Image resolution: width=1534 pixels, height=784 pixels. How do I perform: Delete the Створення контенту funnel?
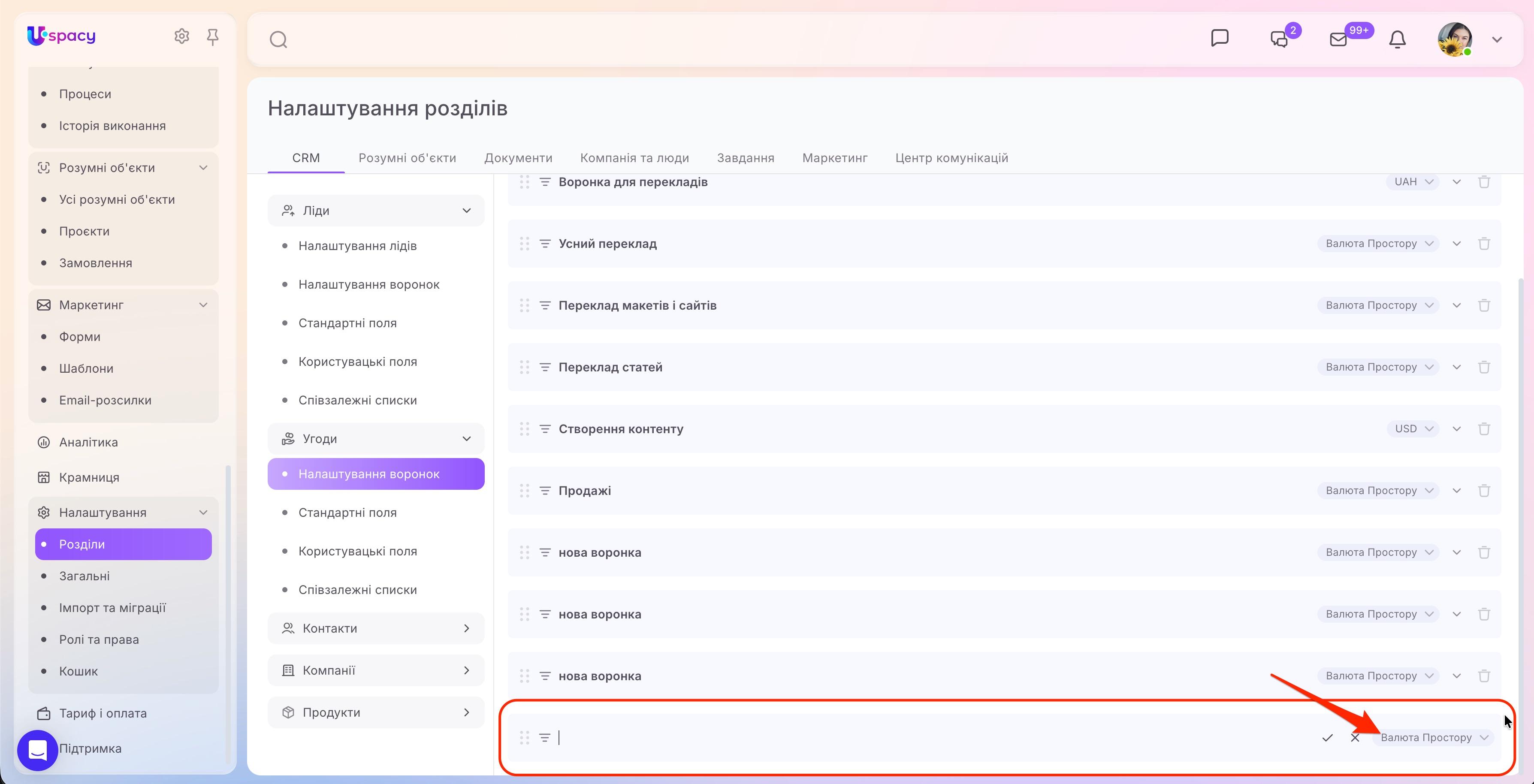1484,428
